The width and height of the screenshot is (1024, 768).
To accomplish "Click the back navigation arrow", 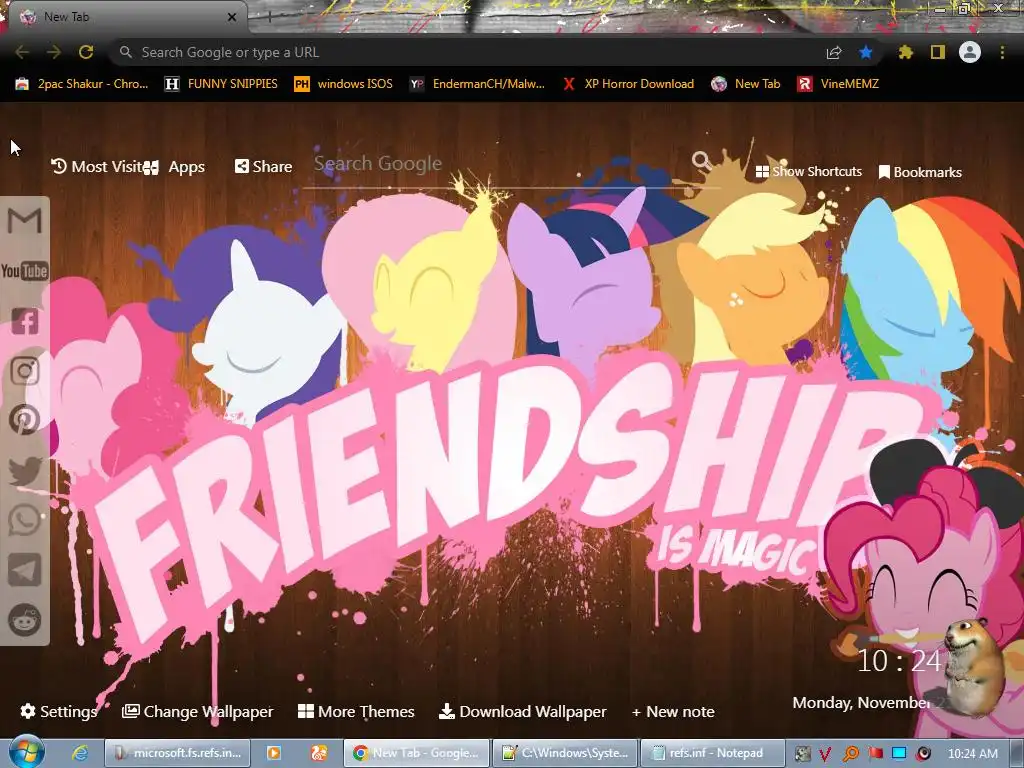I will click(22, 52).
